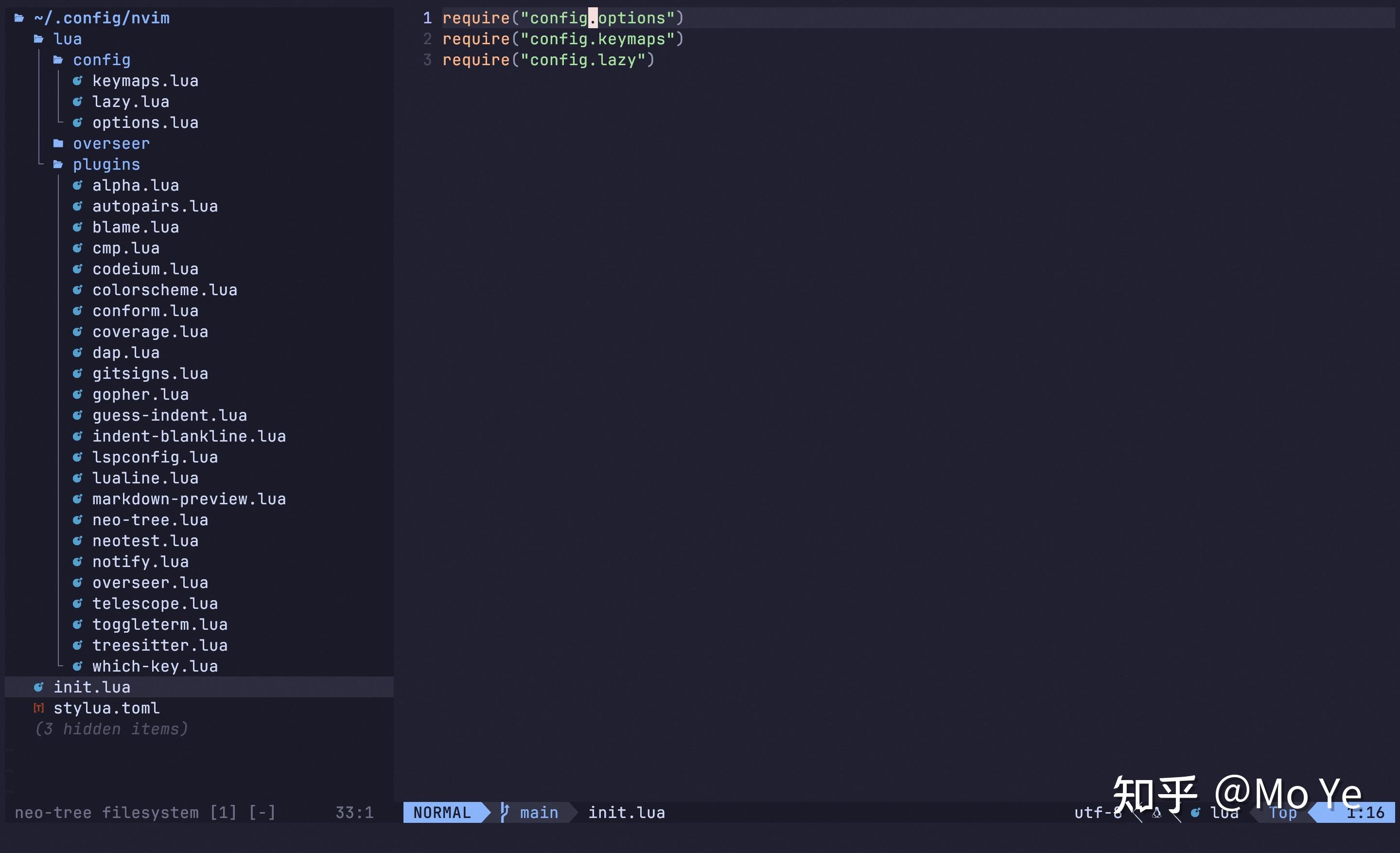
Task: Click the utf-8 encoding indicator
Action: click(1097, 813)
